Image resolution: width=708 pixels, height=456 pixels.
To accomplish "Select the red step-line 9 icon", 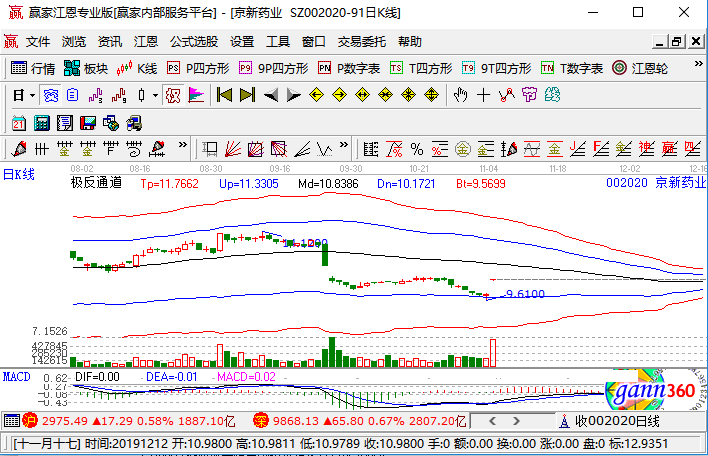I will [x=119, y=96].
